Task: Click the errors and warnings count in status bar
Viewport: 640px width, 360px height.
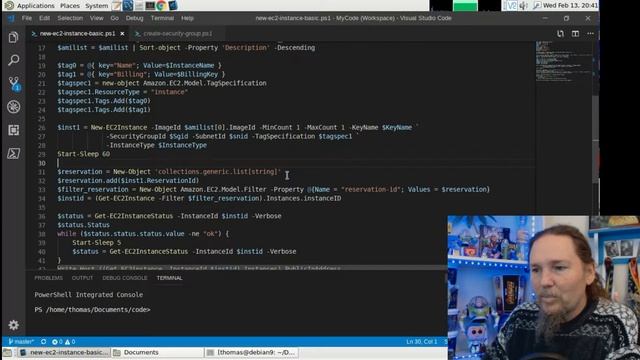Action: (x=64, y=342)
